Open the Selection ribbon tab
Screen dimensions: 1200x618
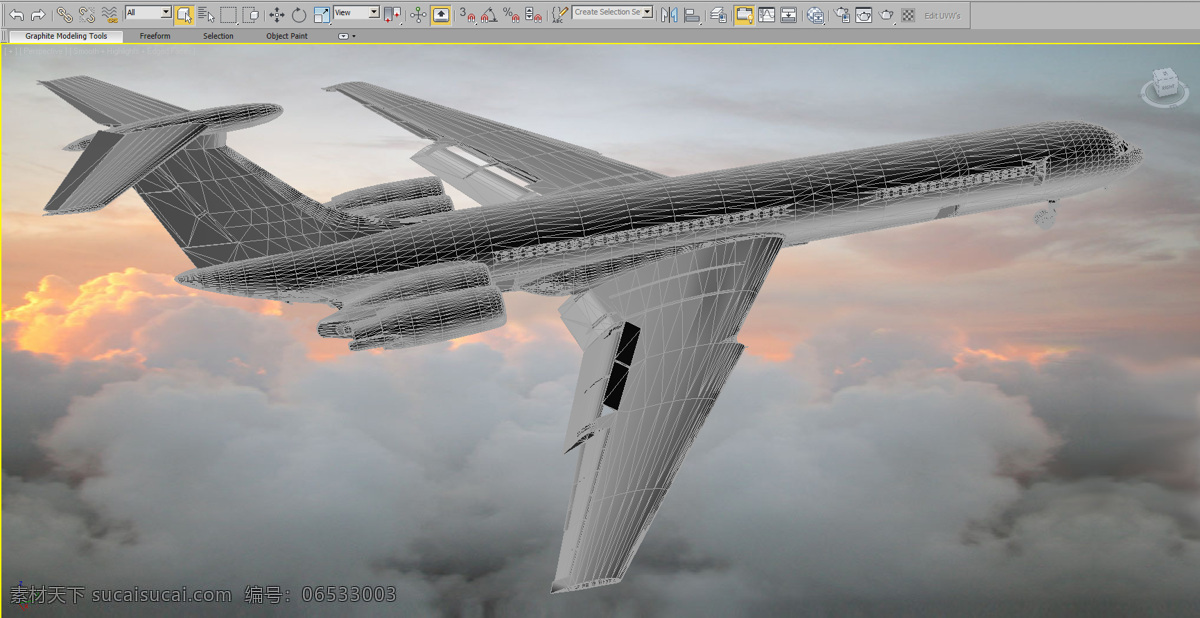(218, 36)
